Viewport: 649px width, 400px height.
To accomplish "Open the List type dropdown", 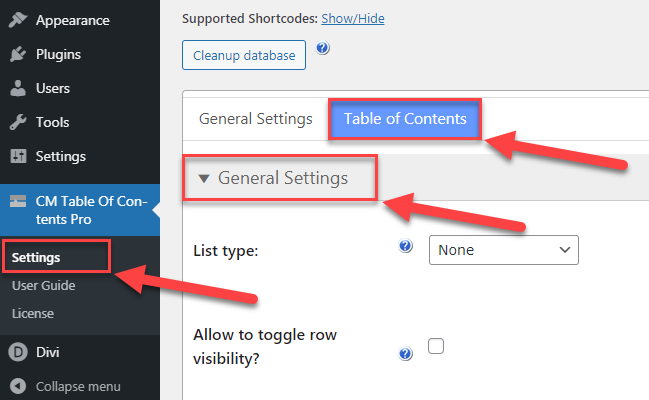I will pyautogui.click(x=504, y=250).
